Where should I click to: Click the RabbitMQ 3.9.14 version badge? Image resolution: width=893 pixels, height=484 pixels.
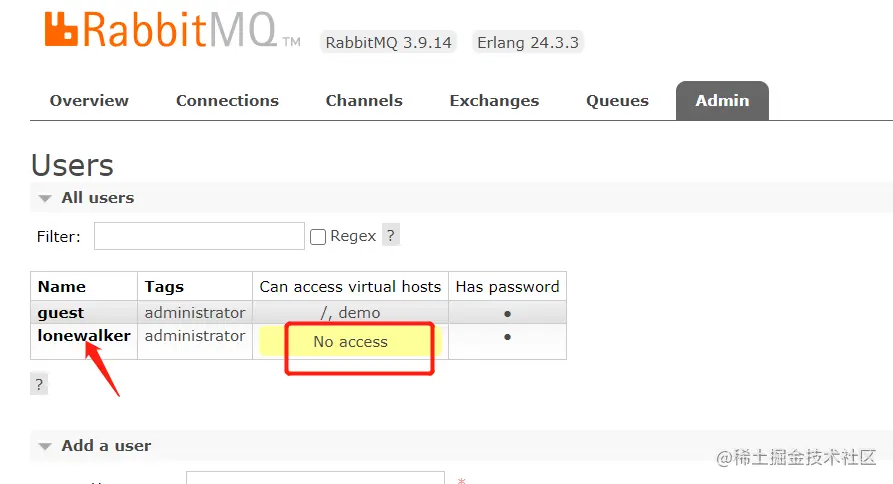click(388, 43)
